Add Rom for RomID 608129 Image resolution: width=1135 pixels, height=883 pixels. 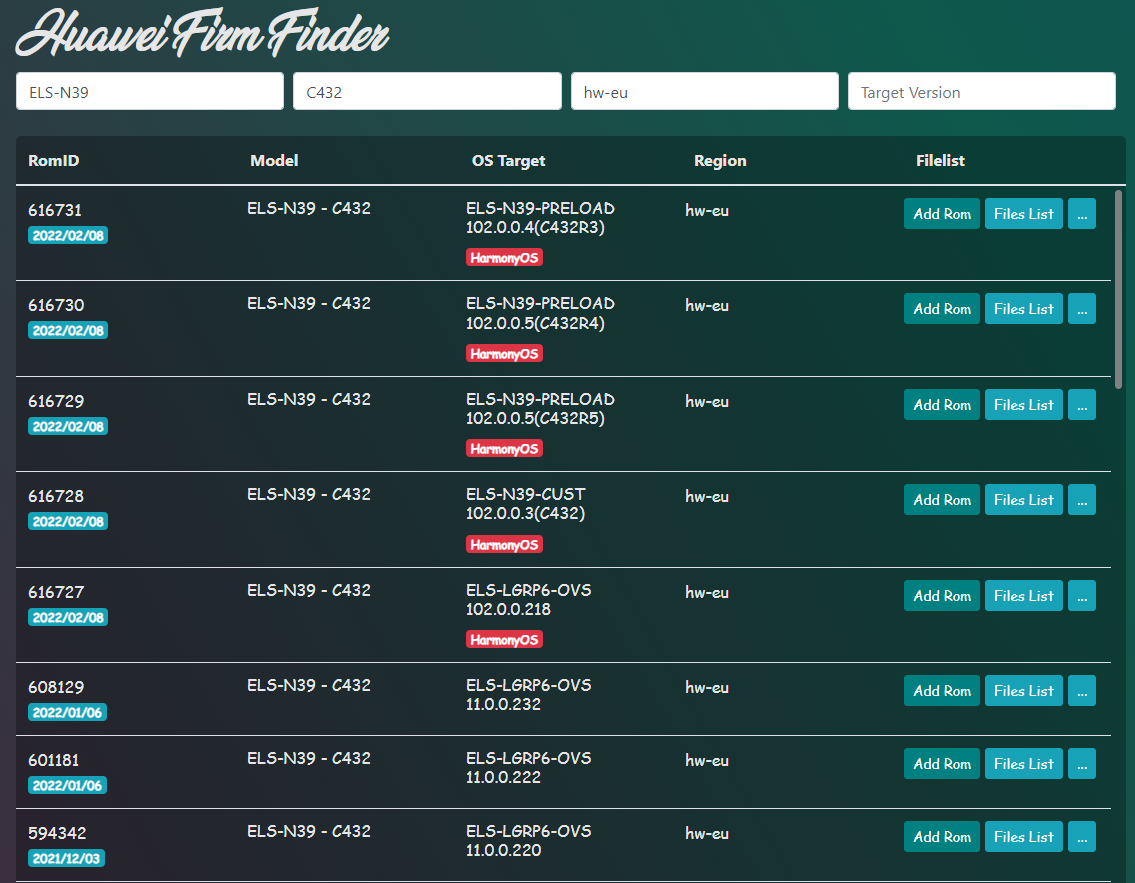(942, 690)
